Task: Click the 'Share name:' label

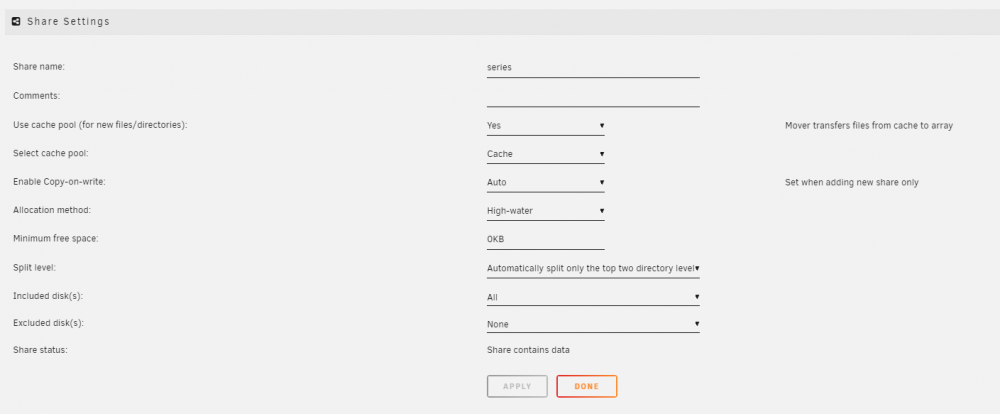Action: tap(39, 66)
